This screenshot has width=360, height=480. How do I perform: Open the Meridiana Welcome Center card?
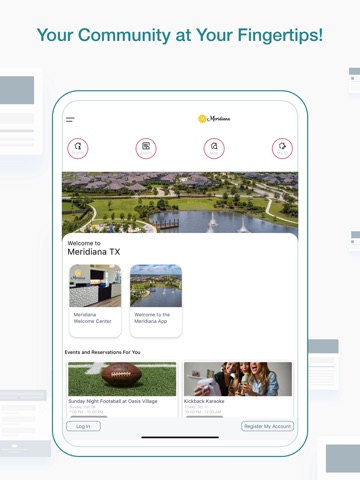(95, 300)
